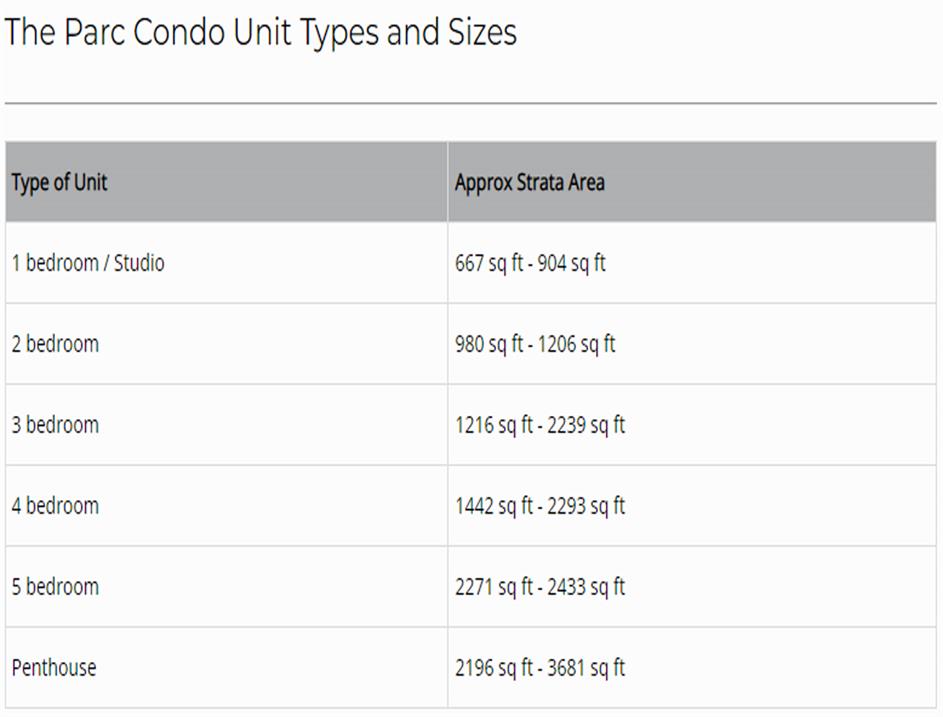The height and width of the screenshot is (717, 943).
Task: Select the '1442 sq ft' area value
Action: tap(494, 506)
